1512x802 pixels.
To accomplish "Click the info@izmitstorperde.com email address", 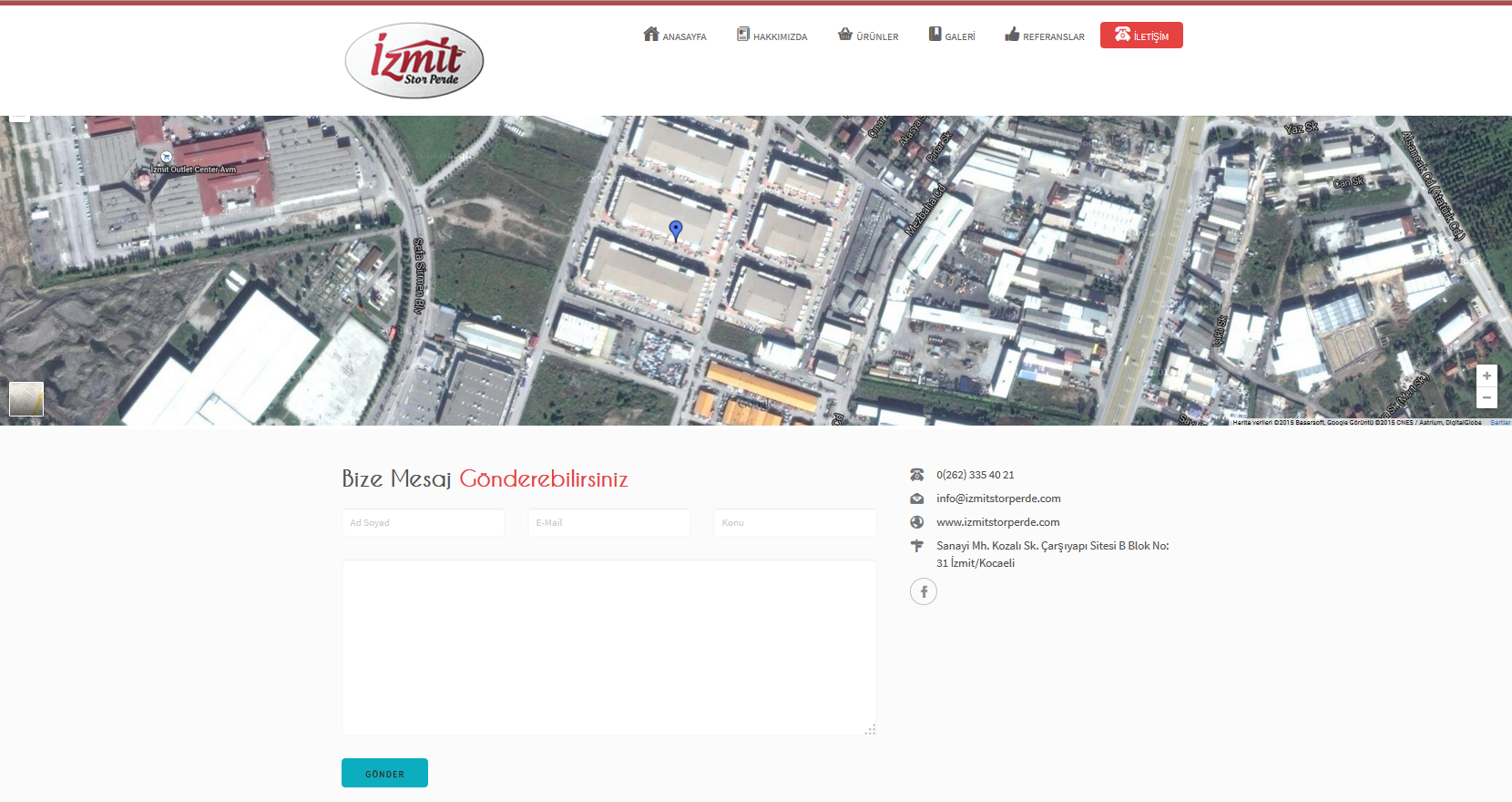I will [x=998, y=499].
